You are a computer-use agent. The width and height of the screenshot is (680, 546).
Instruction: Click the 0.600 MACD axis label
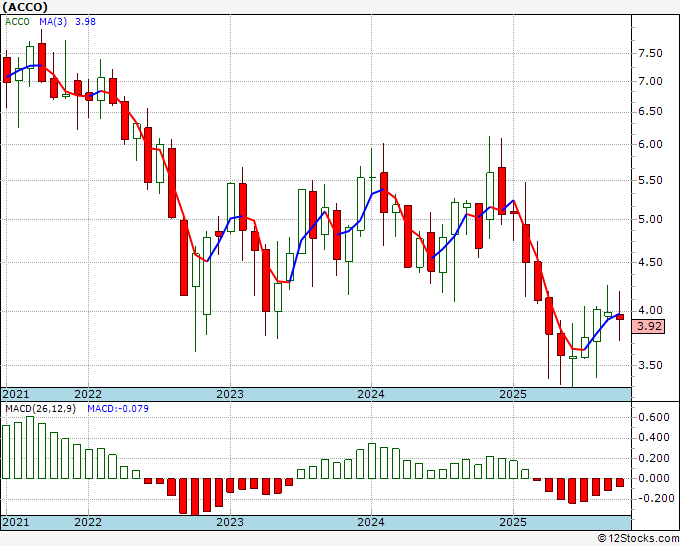coord(654,418)
